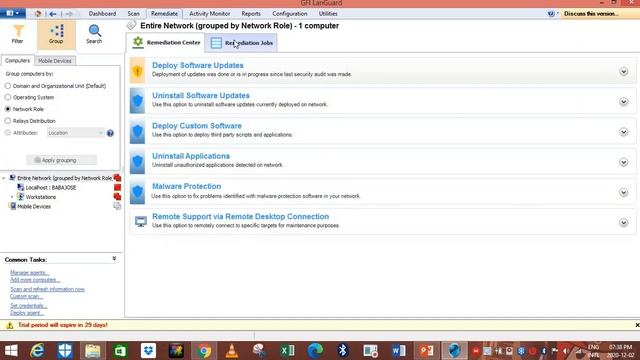The image size is (640, 360).
Task: Open the Activity Monitor menu
Action: coord(209,13)
